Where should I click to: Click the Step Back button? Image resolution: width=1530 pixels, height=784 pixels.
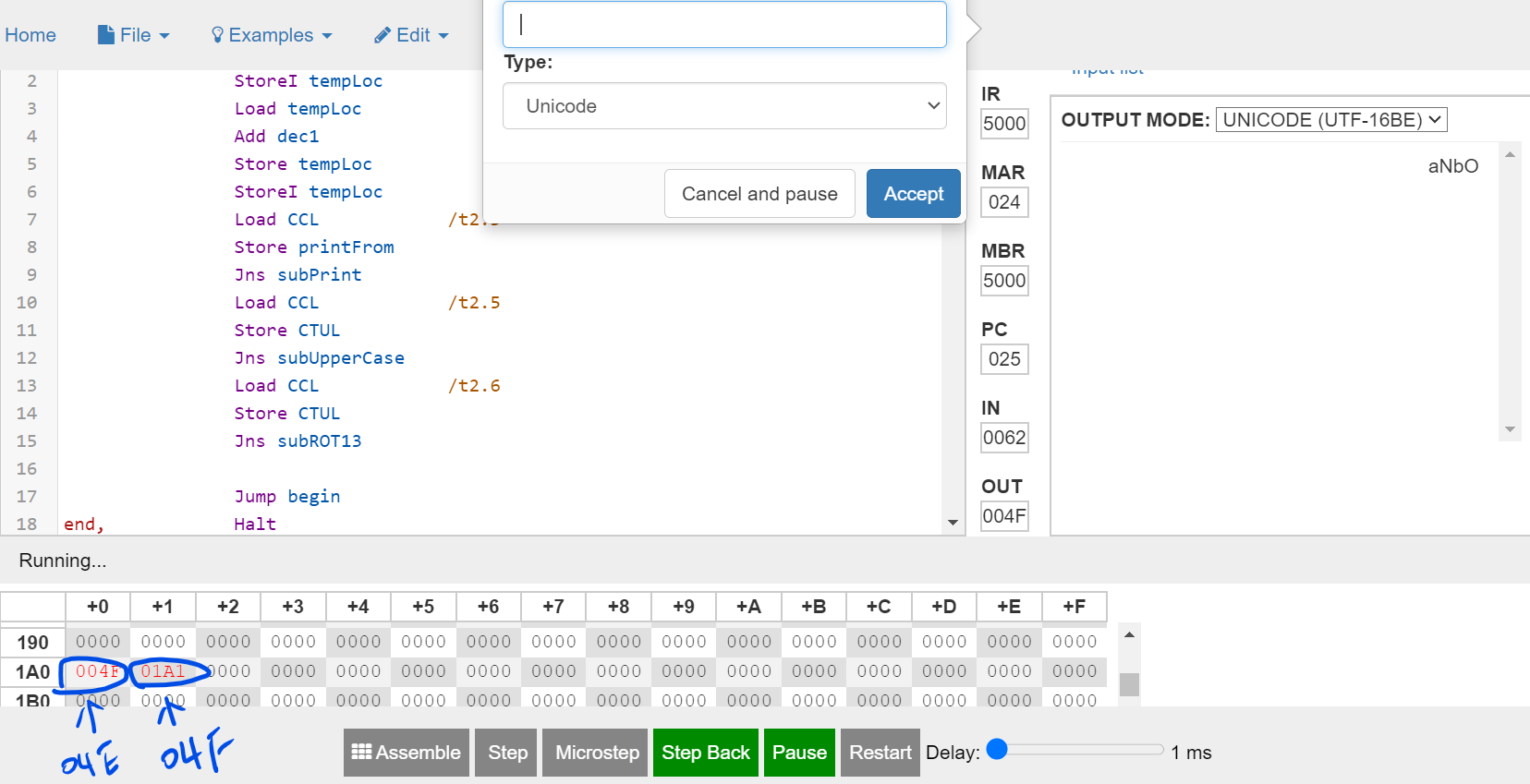point(706,753)
